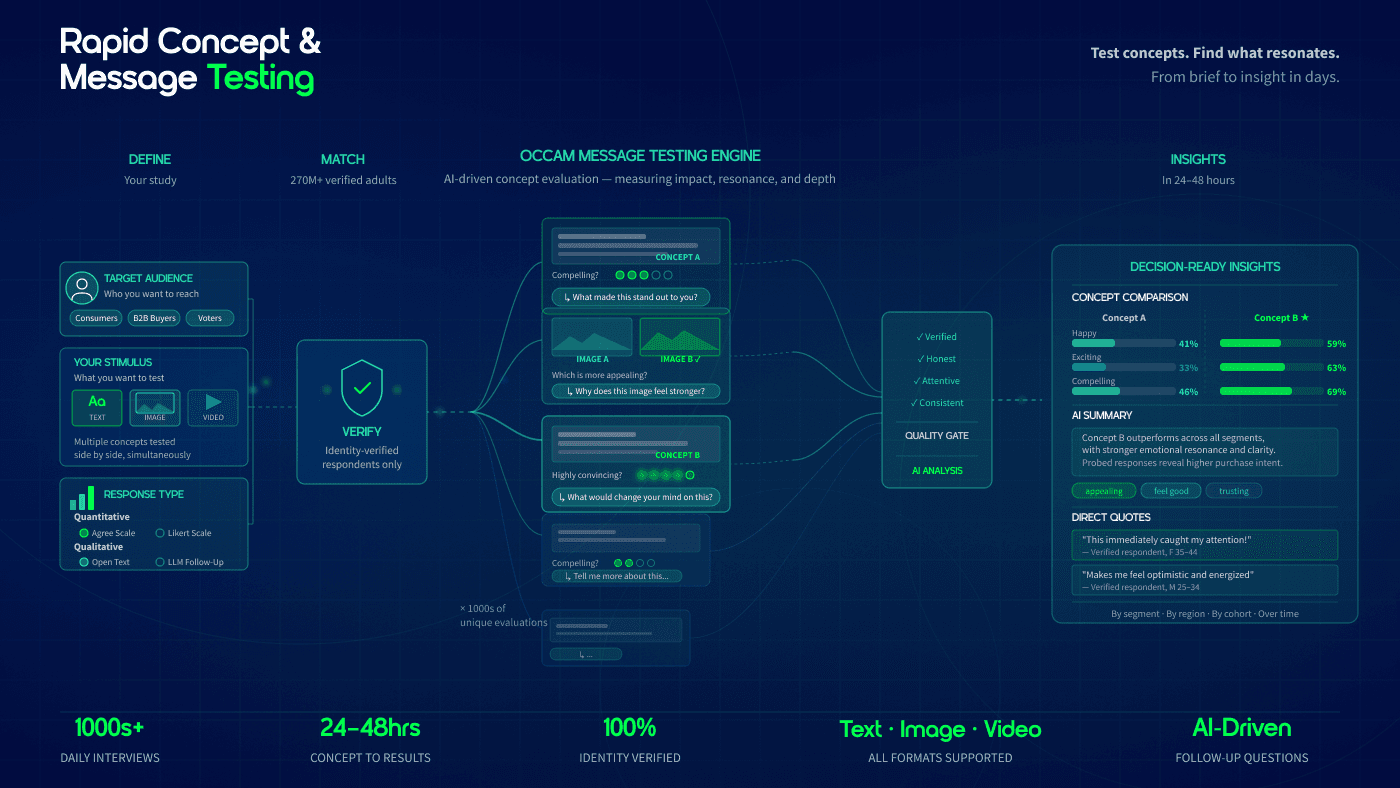Click the '1000s+' daily interviews stat
Viewport: 1400px width, 788px height.
tap(109, 728)
